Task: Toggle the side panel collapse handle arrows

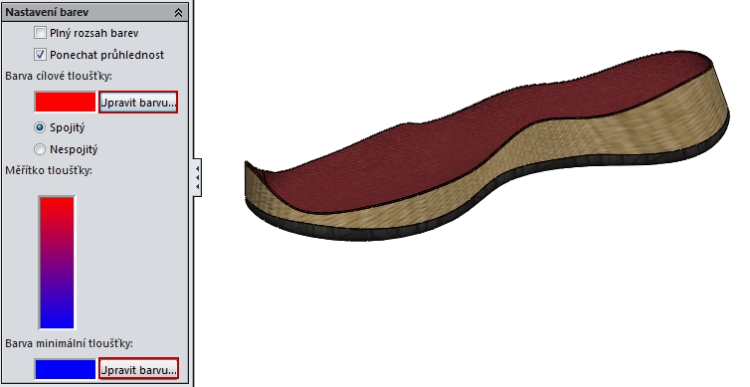Action: [198, 177]
